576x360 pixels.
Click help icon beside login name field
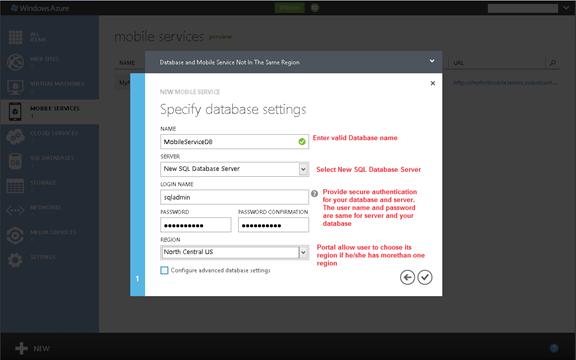[314, 194]
